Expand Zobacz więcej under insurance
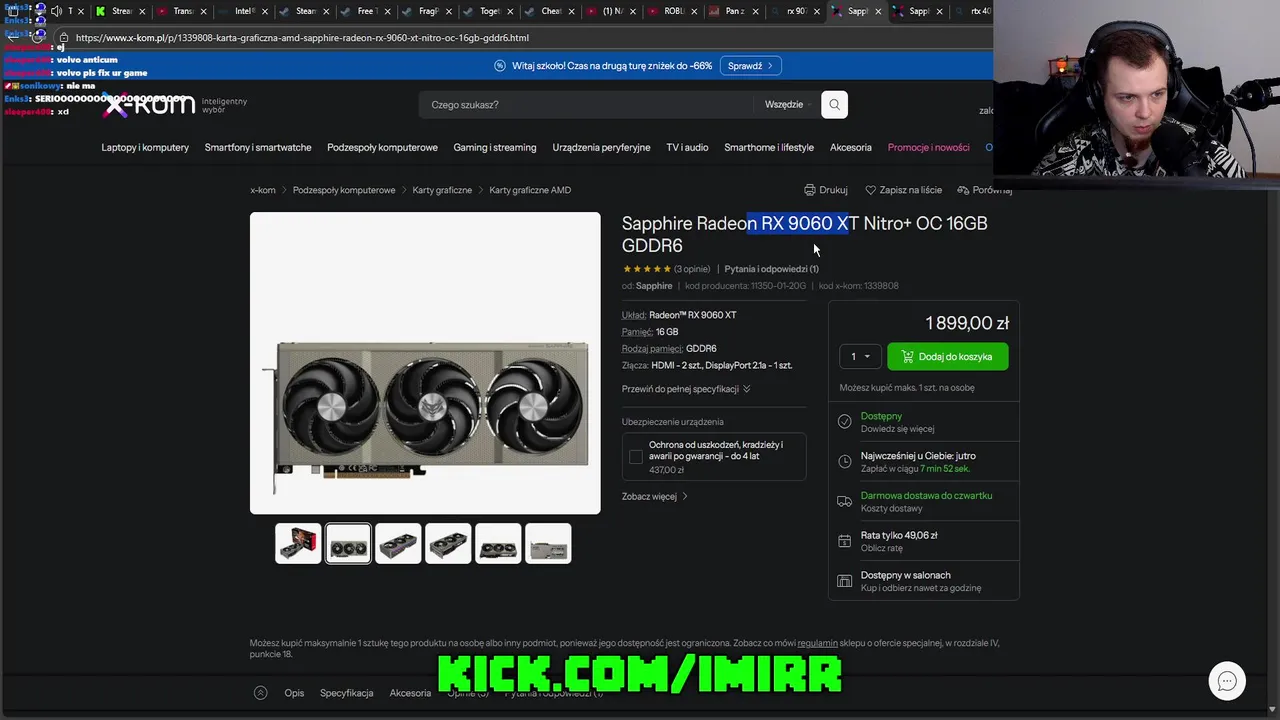 (x=655, y=496)
